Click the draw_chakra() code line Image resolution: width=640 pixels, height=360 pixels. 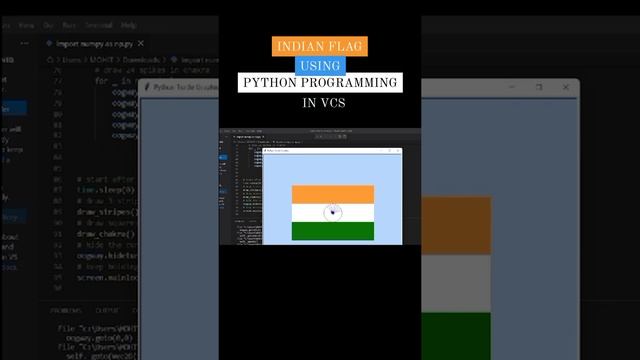pos(106,234)
